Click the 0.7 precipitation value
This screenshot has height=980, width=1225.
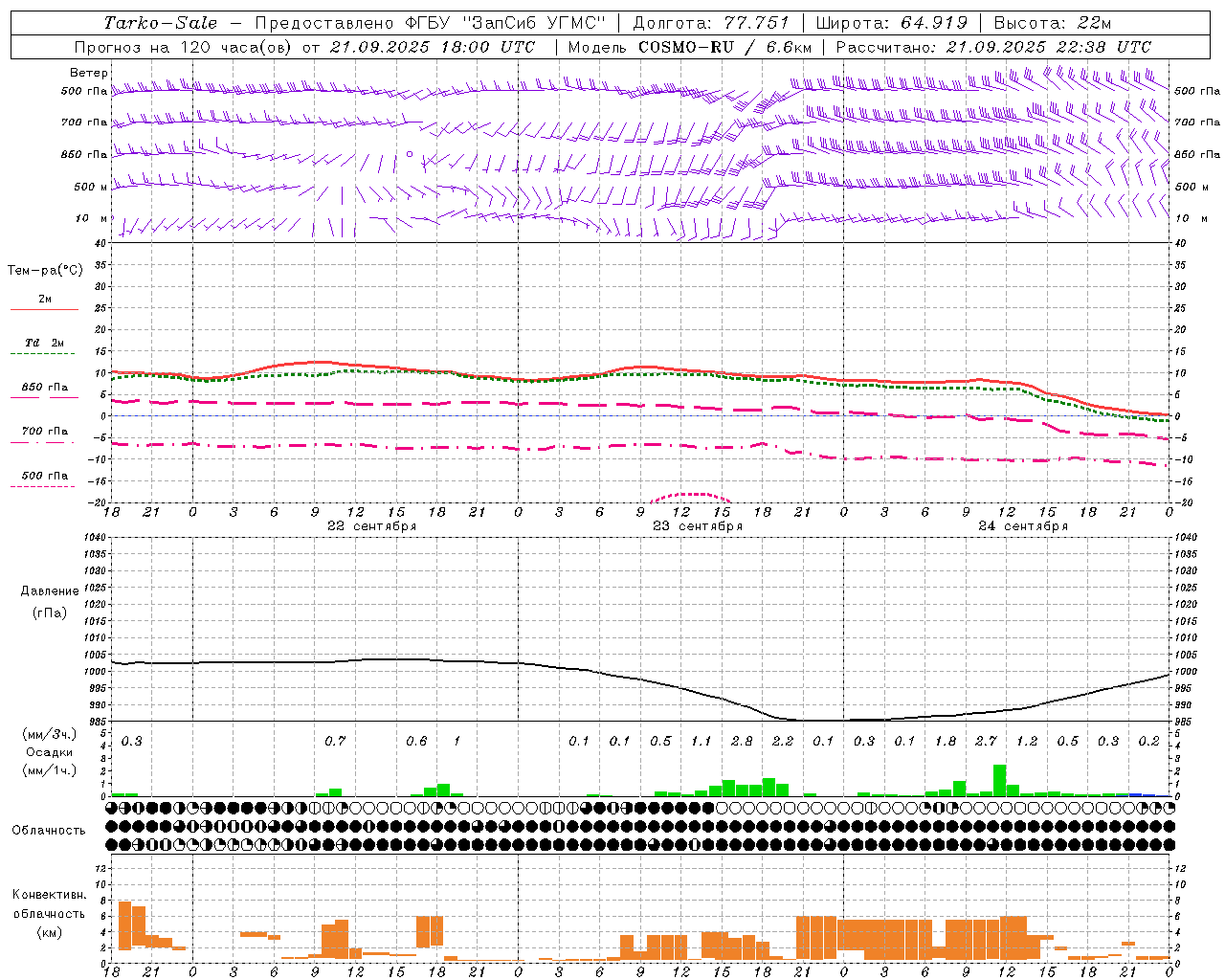335,742
